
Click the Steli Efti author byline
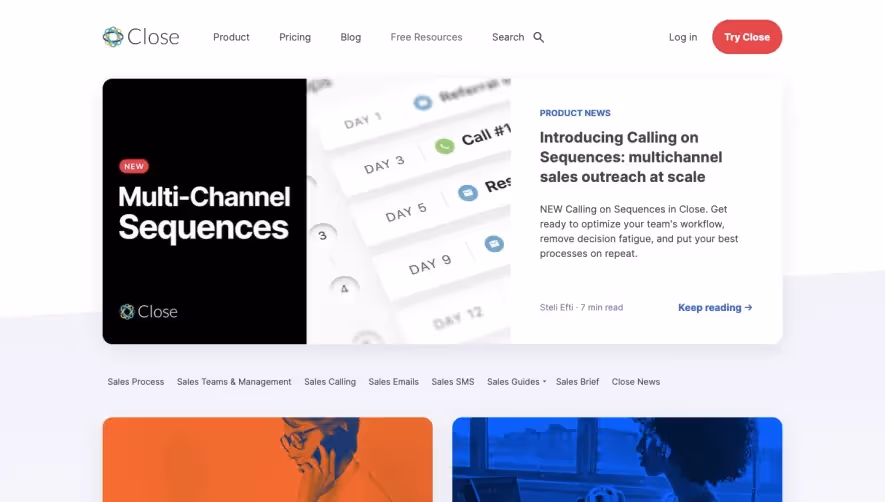[x=556, y=307]
